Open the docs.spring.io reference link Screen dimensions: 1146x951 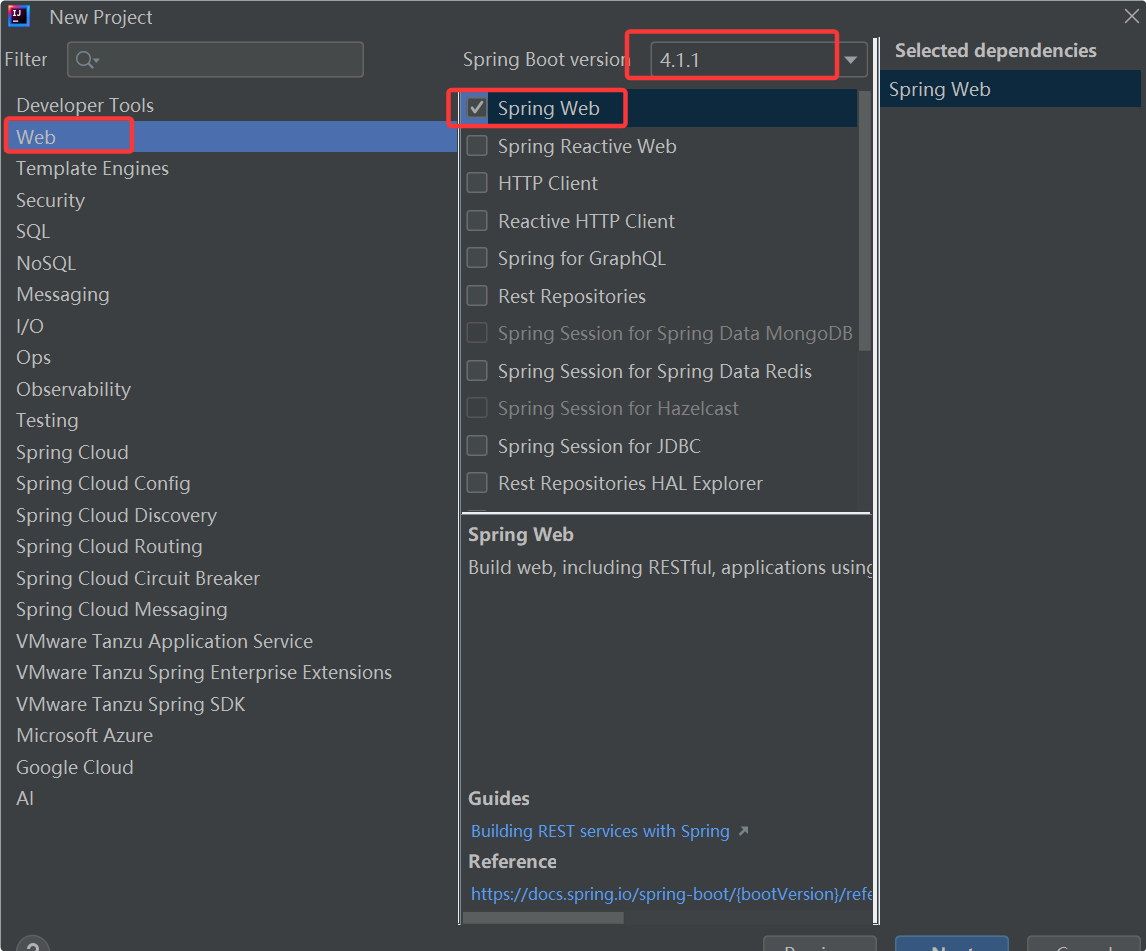tap(671, 894)
